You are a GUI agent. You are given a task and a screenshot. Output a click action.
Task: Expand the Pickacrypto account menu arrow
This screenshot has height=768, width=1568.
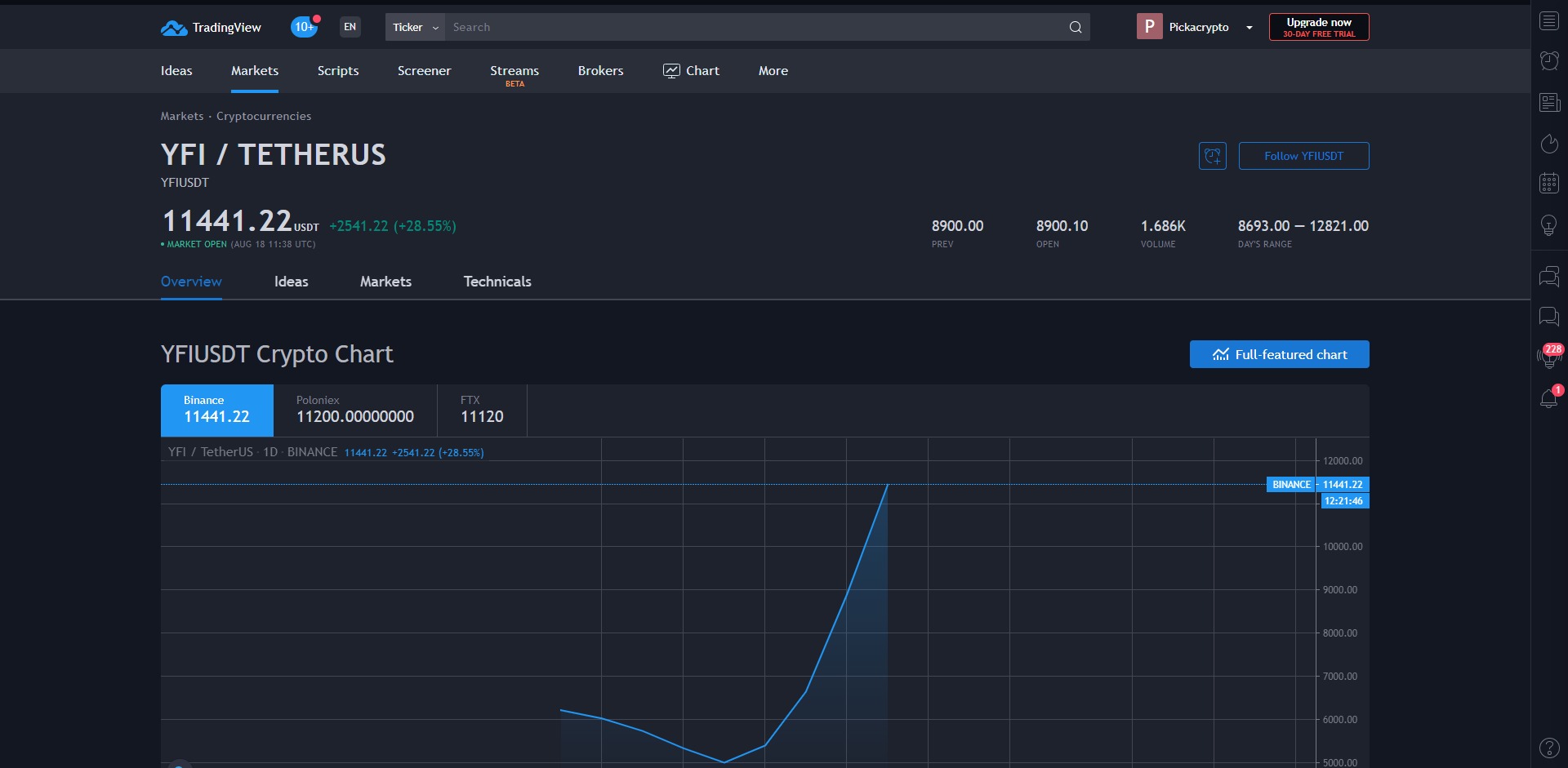1249,28
